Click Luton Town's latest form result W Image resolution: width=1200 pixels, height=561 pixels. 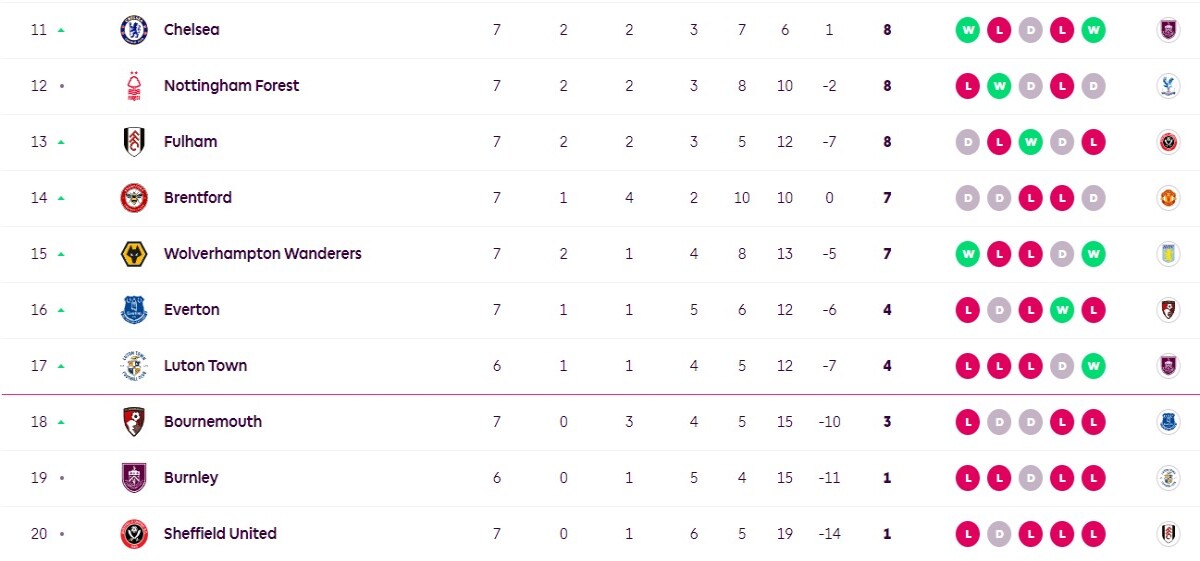tap(1094, 366)
